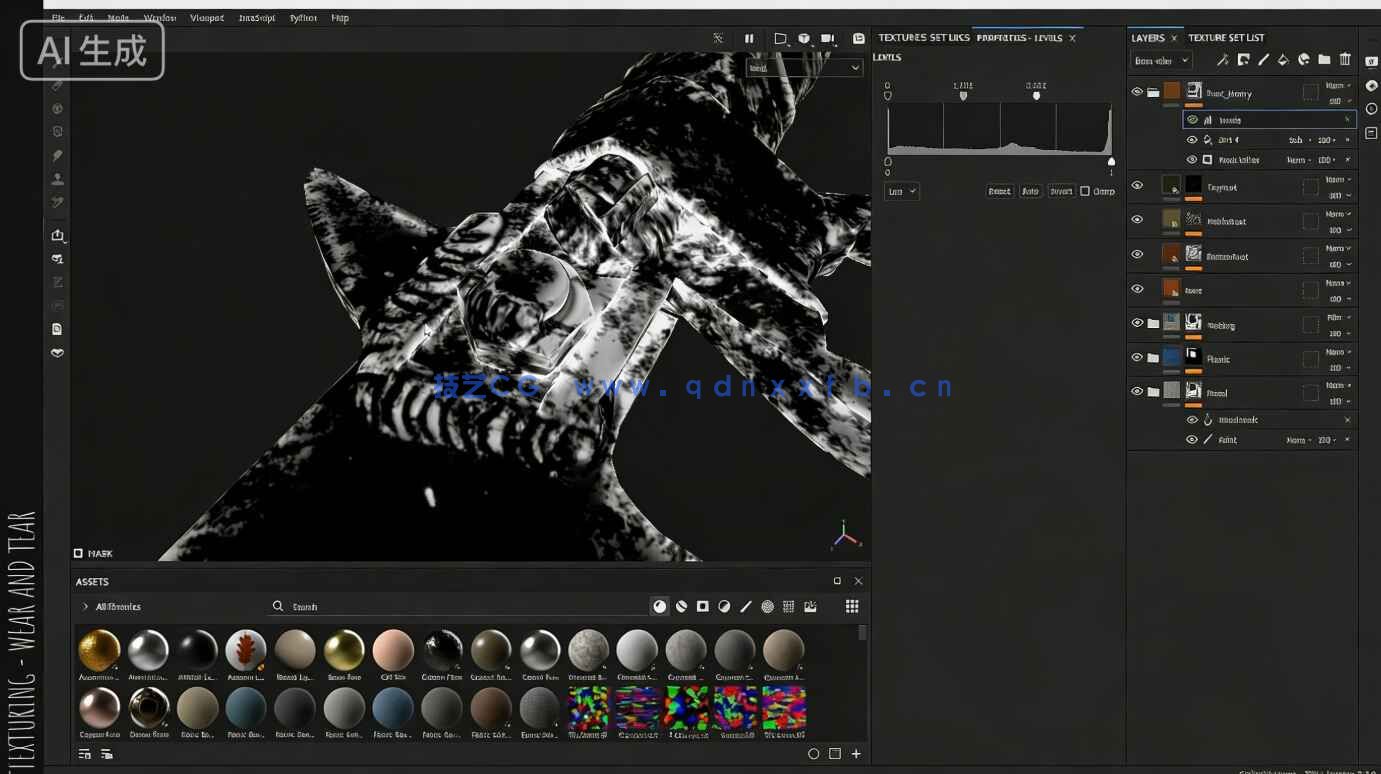The width and height of the screenshot is (1381, 774).
Task: Click the plus icon at Assets panel bottom
Action: click(856, 754)
